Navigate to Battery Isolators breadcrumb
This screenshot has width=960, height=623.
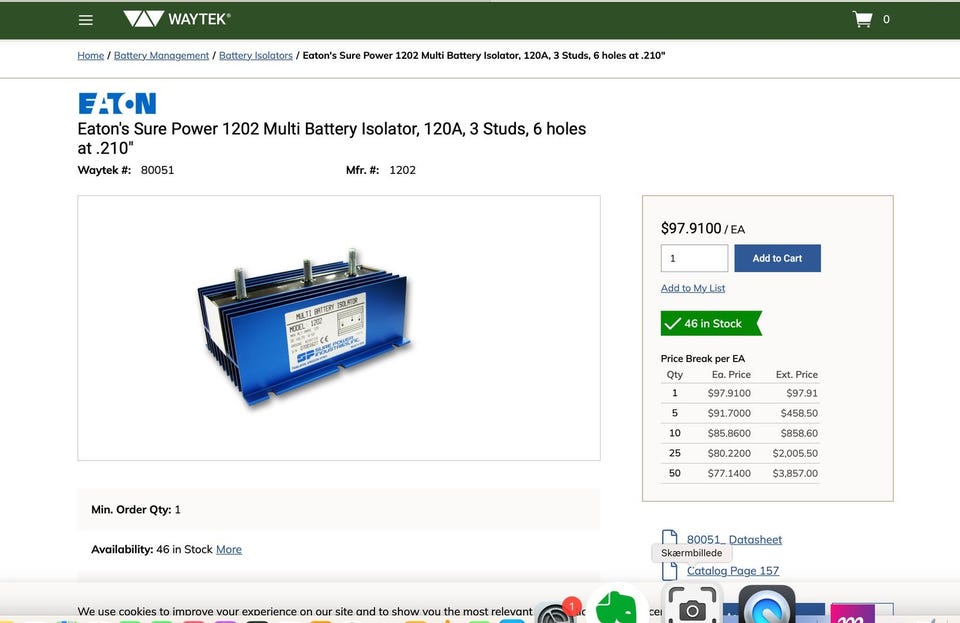256,55
